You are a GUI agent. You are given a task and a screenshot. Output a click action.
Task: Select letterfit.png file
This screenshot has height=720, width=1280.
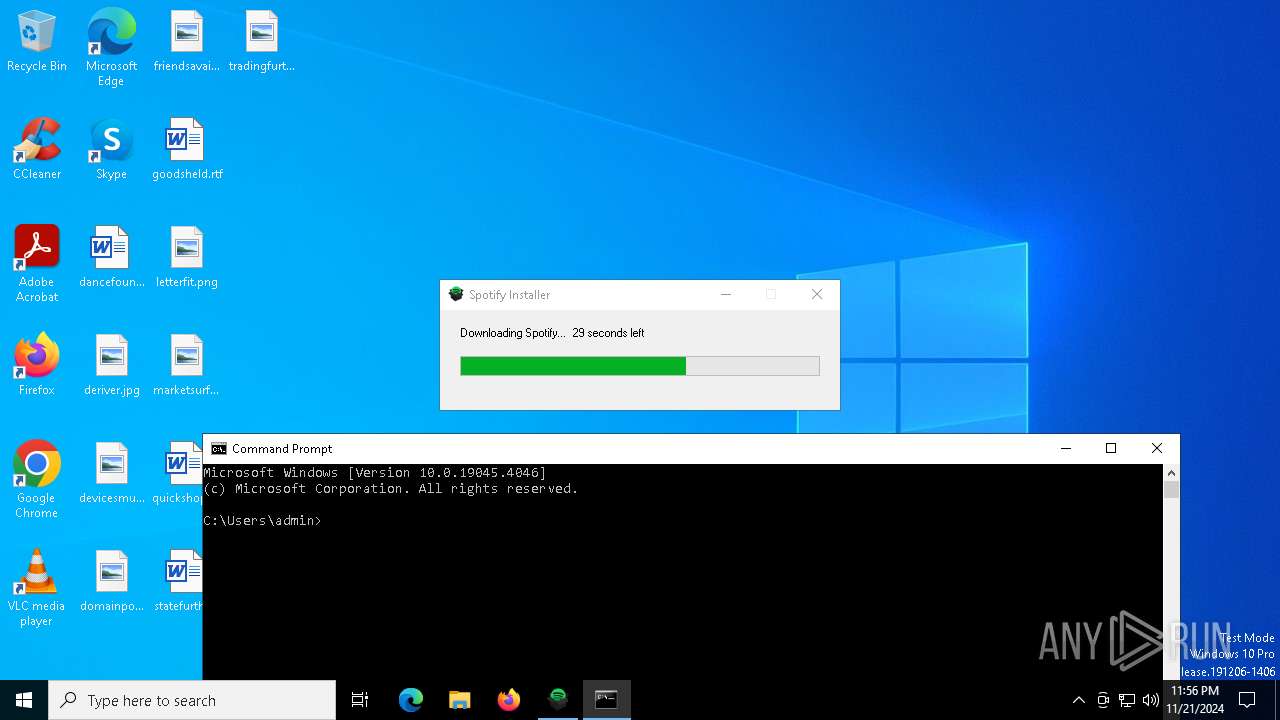(x=187, y=258)
